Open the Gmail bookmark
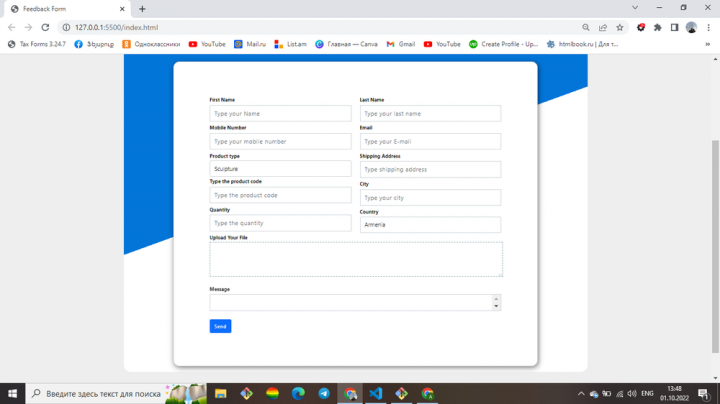The width and height of the screenshot is (720, 404). [401, 44]
